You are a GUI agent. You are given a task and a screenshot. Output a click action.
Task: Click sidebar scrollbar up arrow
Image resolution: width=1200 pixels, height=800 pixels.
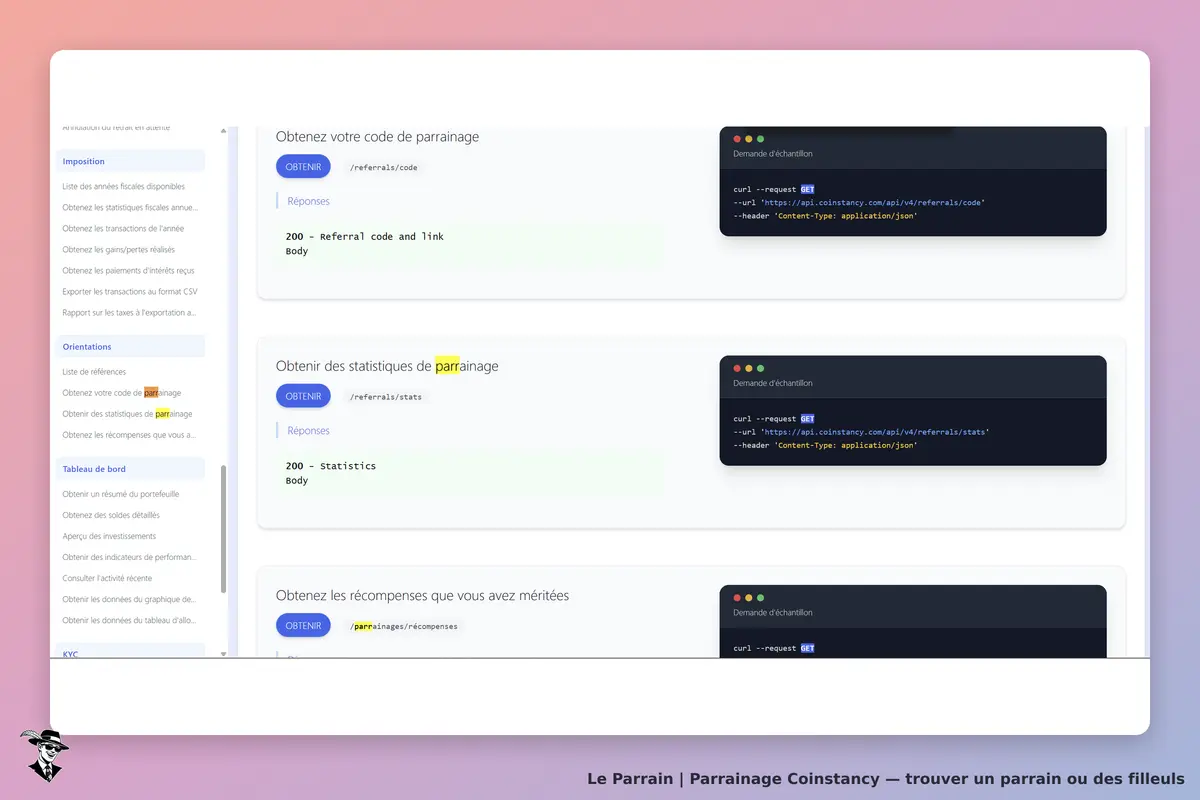(223, 131)
